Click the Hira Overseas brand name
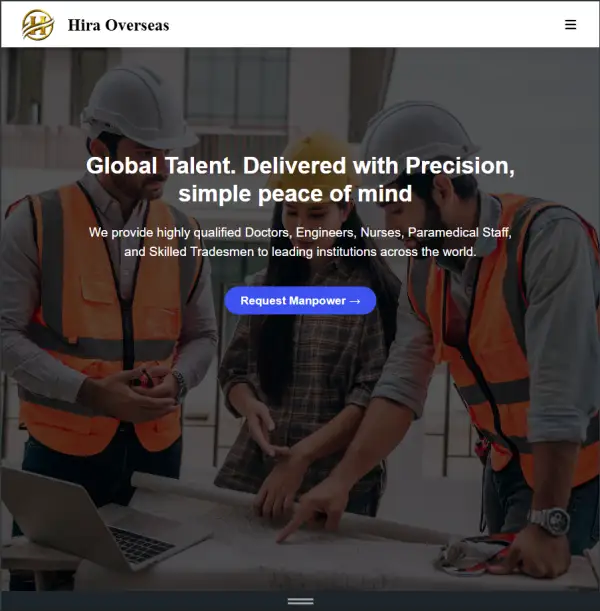 (118, 25)
